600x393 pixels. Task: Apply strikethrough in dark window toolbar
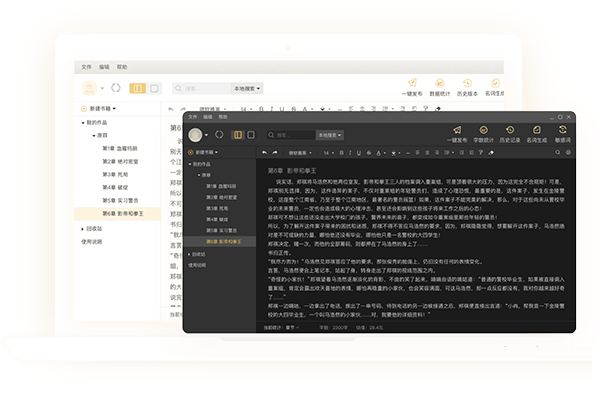[x=368, y=153]
